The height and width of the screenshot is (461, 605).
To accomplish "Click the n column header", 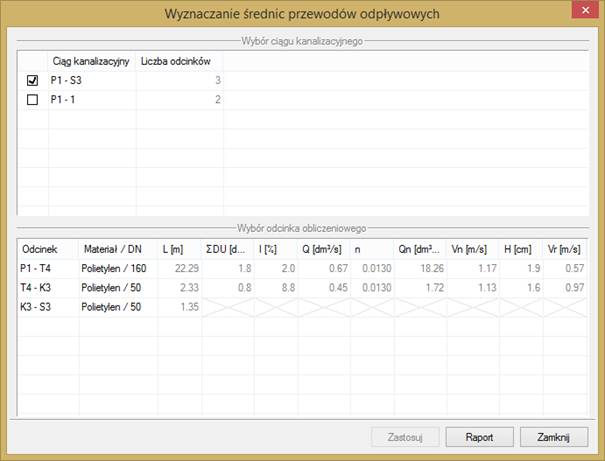I will [372, 249].
